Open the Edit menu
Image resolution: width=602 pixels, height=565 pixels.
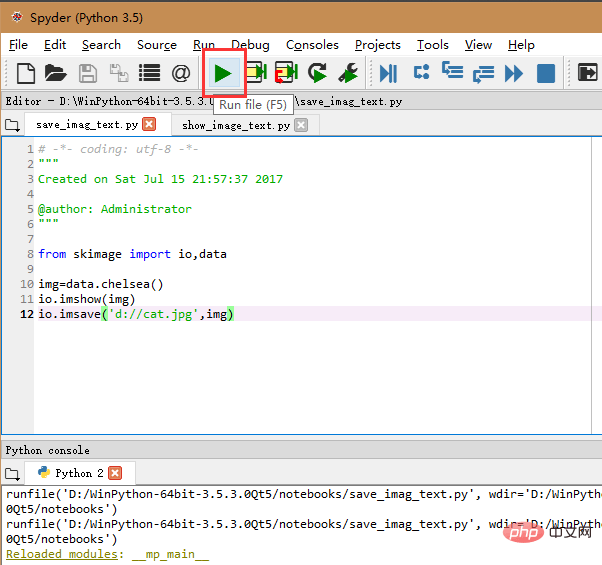pos(55,45)
